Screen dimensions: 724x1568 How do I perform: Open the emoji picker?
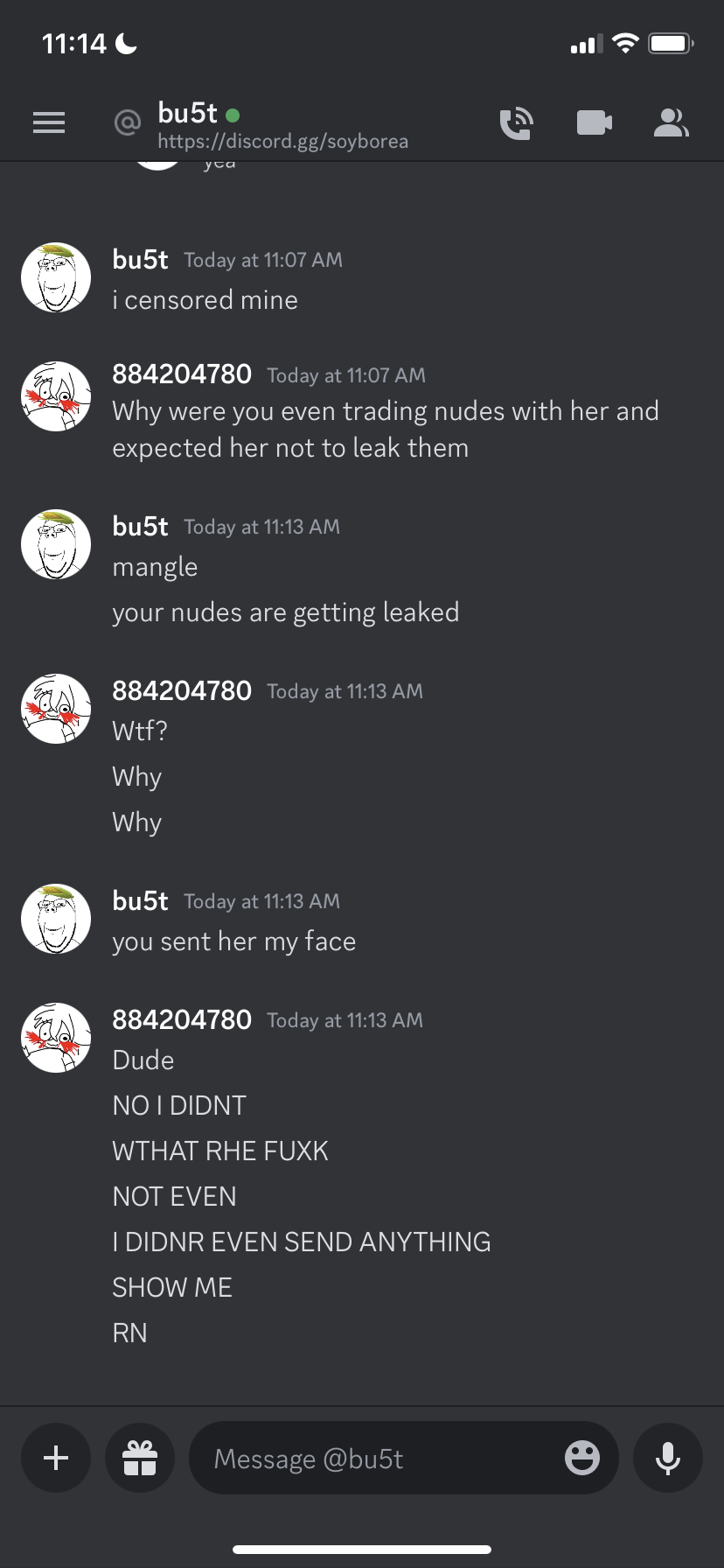coord(582,1458)
